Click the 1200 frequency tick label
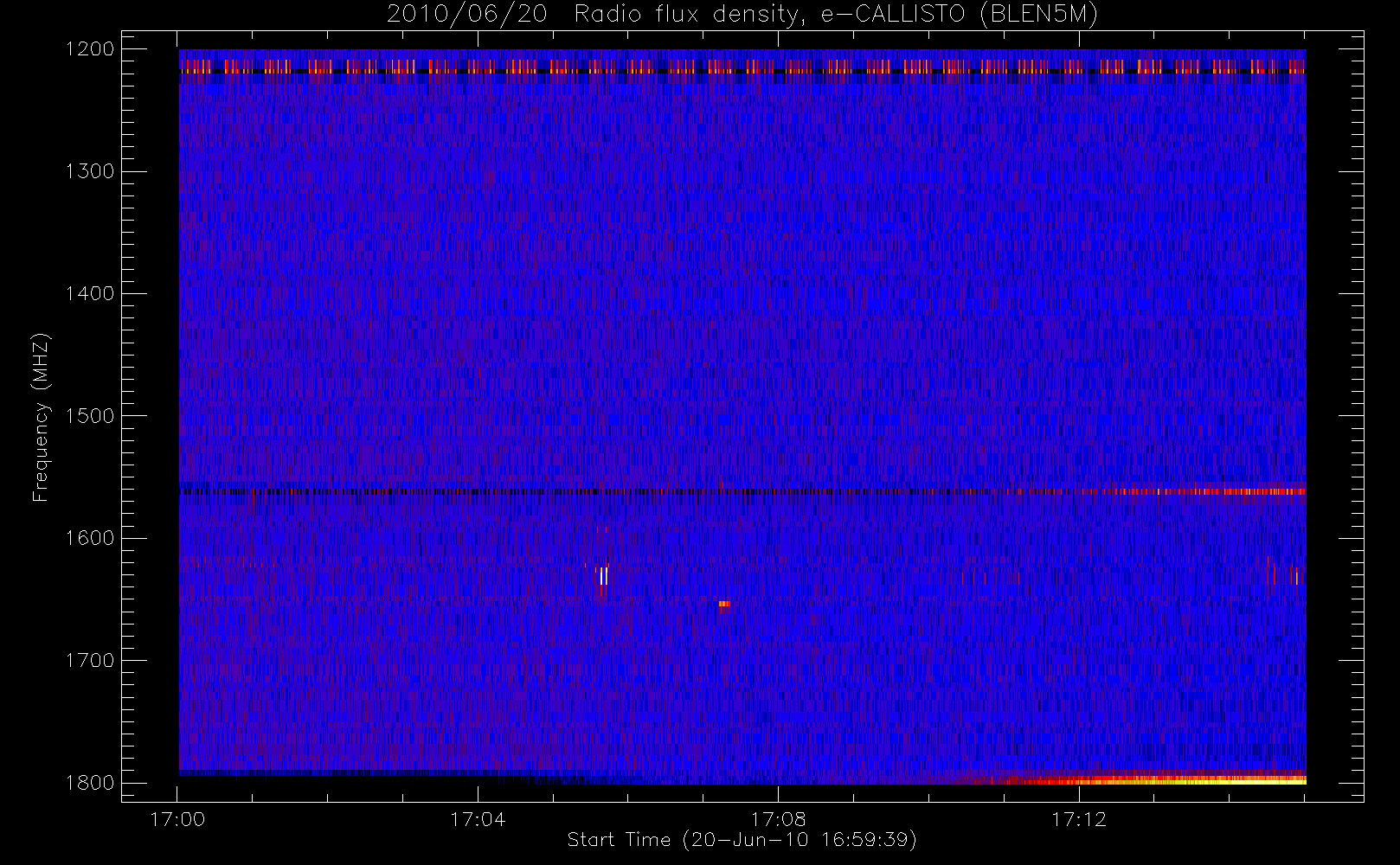The height and width of the screenshot is (865, 1400). pyautogui.click(x=90, y=49)
